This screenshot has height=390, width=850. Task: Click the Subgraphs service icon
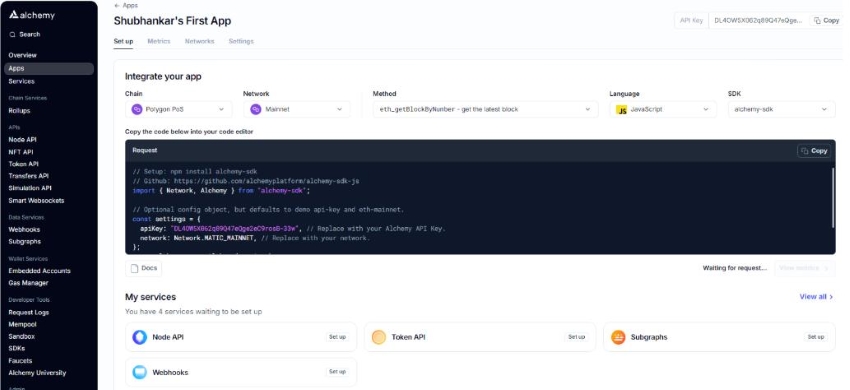[x=618, y=337]
